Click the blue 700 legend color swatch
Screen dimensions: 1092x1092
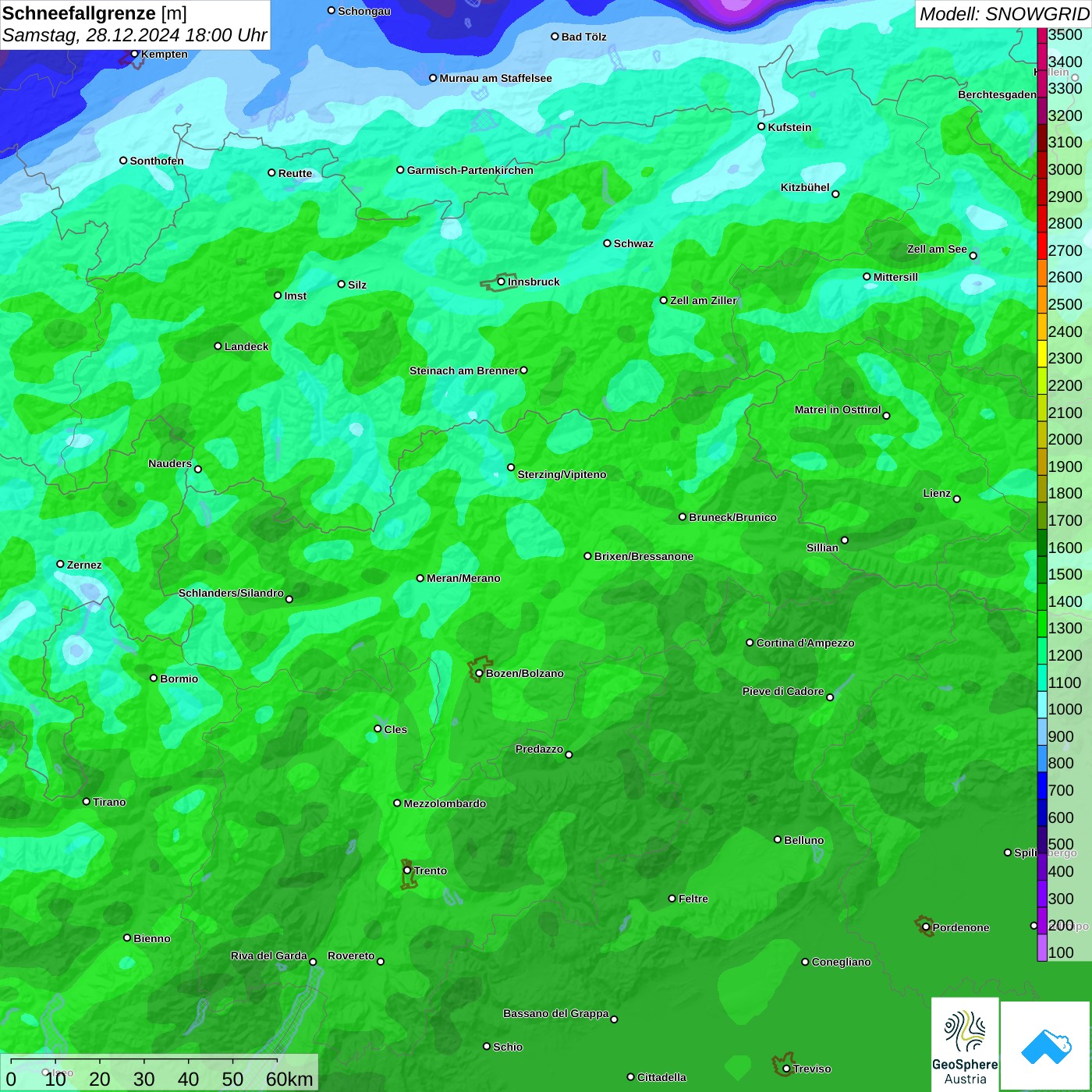[1042, 785]
